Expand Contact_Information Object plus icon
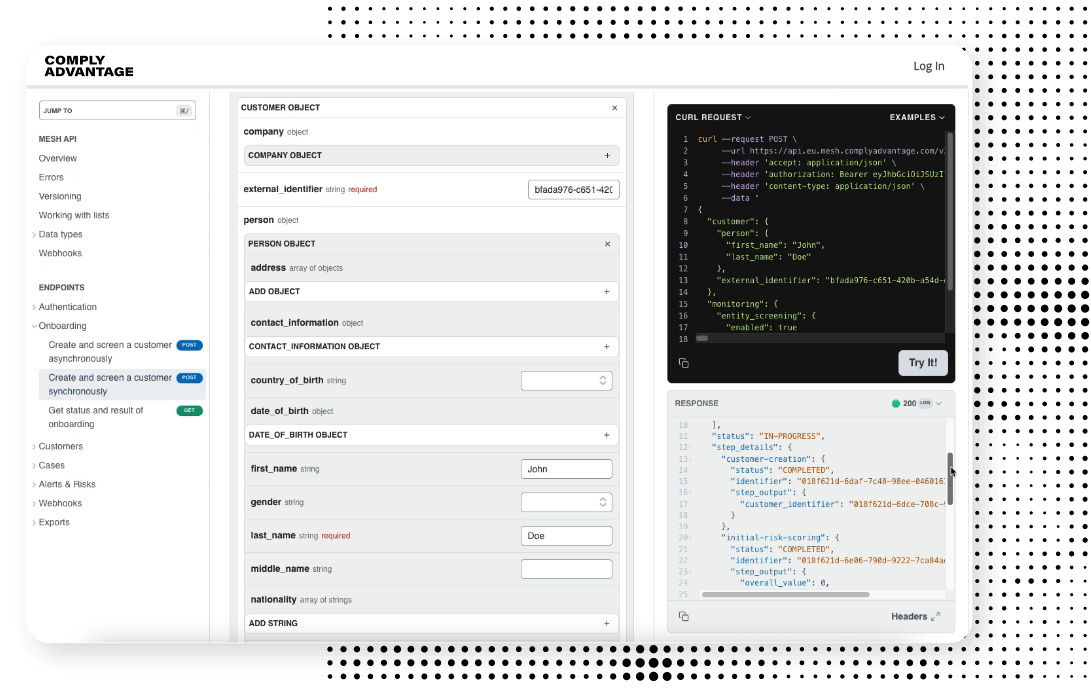The height and width of the screenshot is (695, 1091). 607,346
